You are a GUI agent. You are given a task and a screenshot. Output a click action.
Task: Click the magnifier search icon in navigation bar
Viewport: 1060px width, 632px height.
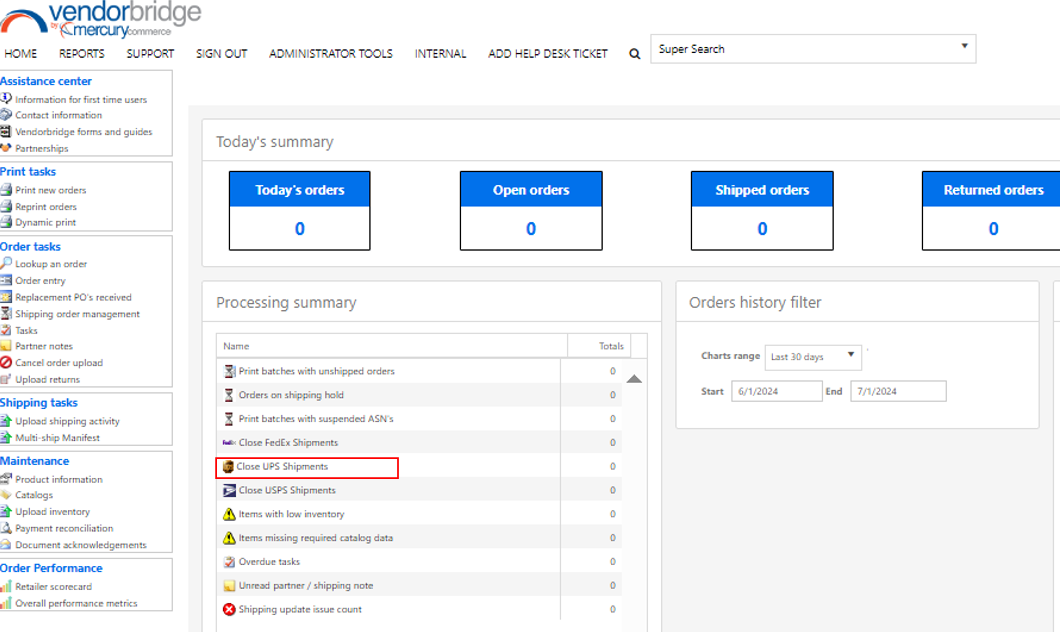coord(634,53)
